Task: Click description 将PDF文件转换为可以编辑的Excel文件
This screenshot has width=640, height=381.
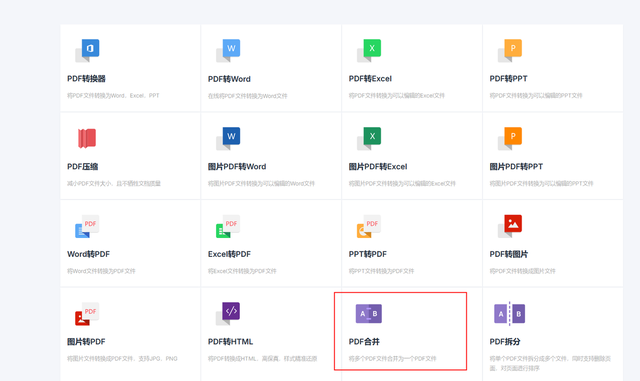Action: (x=396, y=96)
